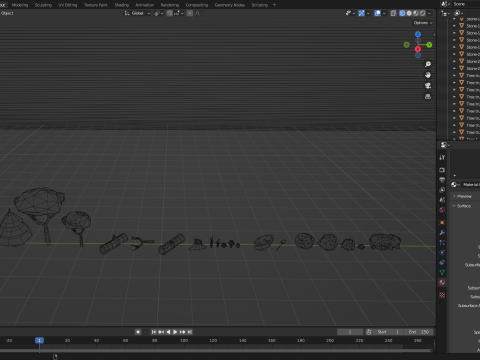The height and width of the screenshot is (360, 480).
Task: Switch to the Geometry Nodes workspace tab
Action: (x=230, y=5)
